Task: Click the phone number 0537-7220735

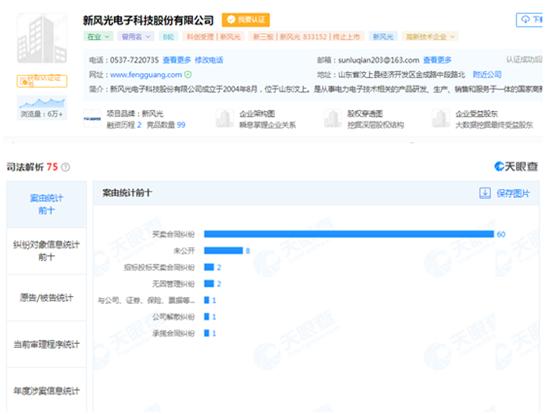Action: [x=134, y=60]
